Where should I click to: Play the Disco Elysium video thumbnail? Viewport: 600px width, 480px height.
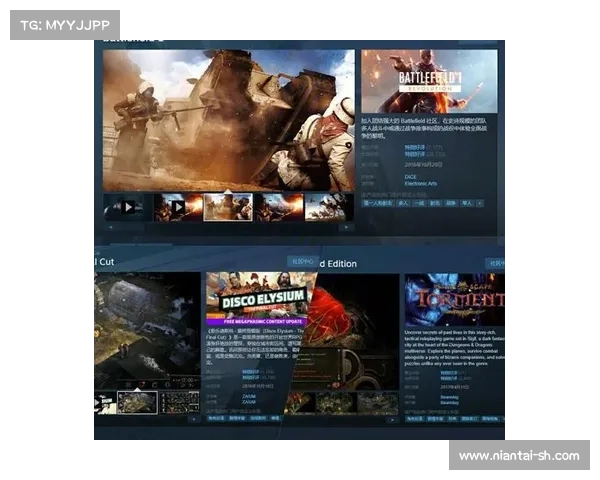point(105,403)
